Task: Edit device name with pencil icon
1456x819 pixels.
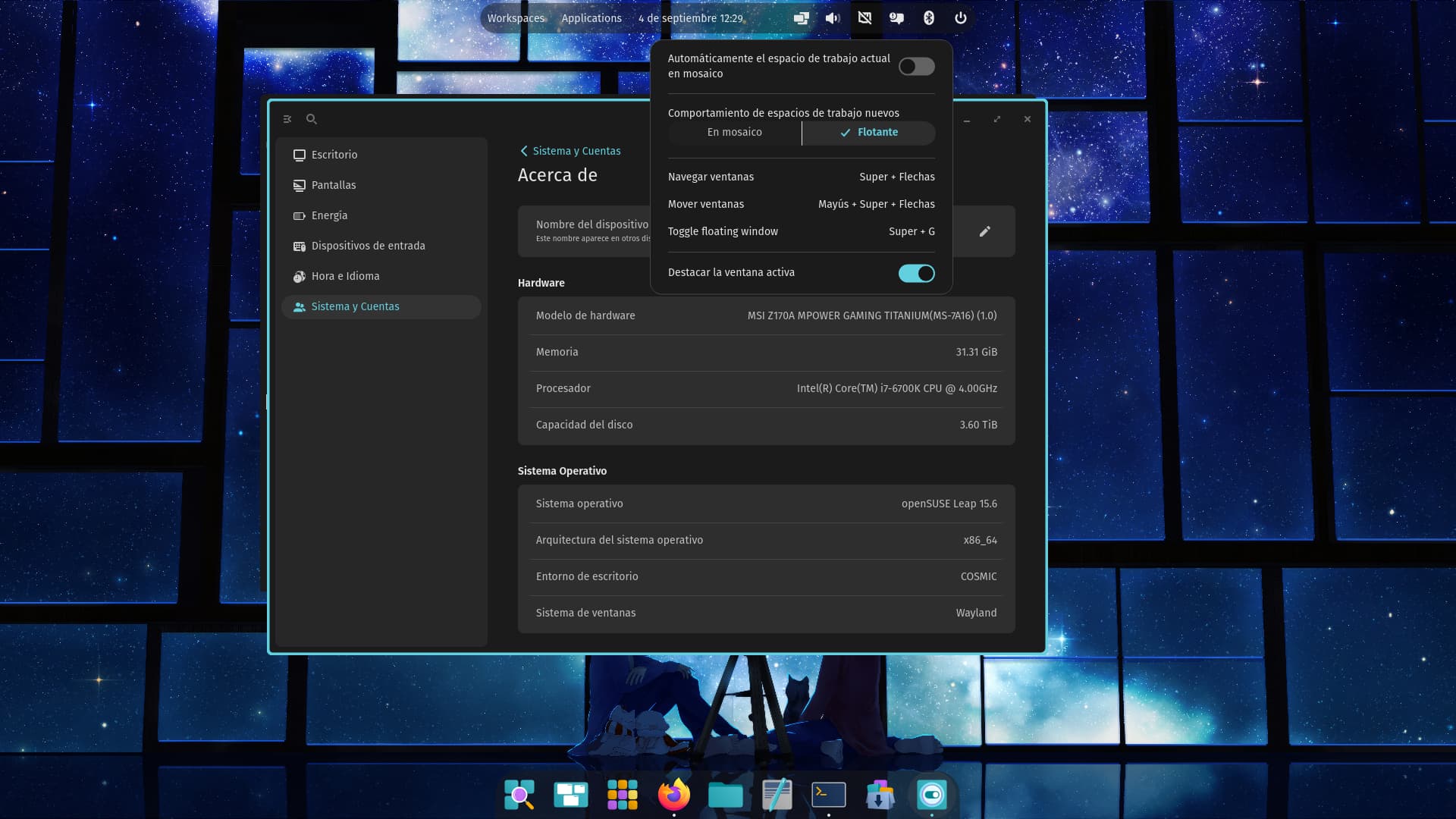Action: coord(984,231)
